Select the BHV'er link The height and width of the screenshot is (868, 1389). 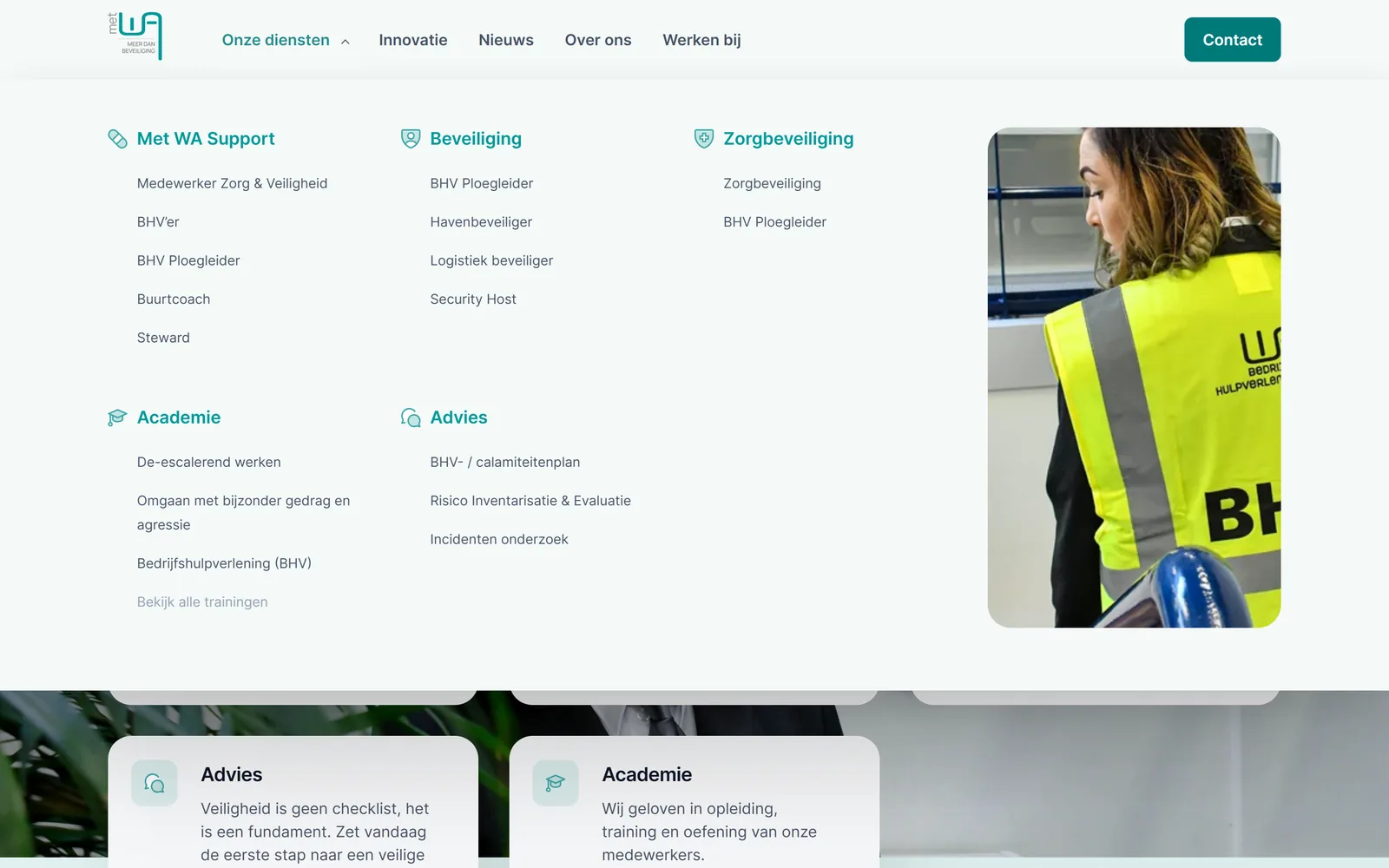pos(158,222)
